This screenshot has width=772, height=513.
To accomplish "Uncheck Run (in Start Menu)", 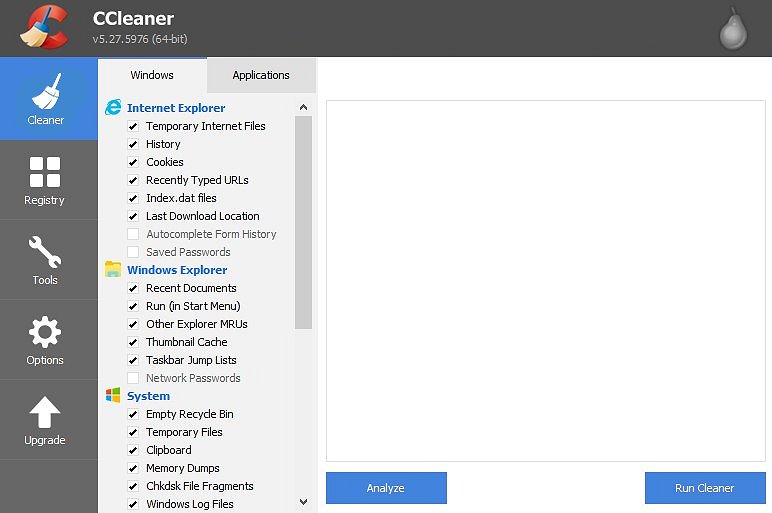I will tap(133, 306).
